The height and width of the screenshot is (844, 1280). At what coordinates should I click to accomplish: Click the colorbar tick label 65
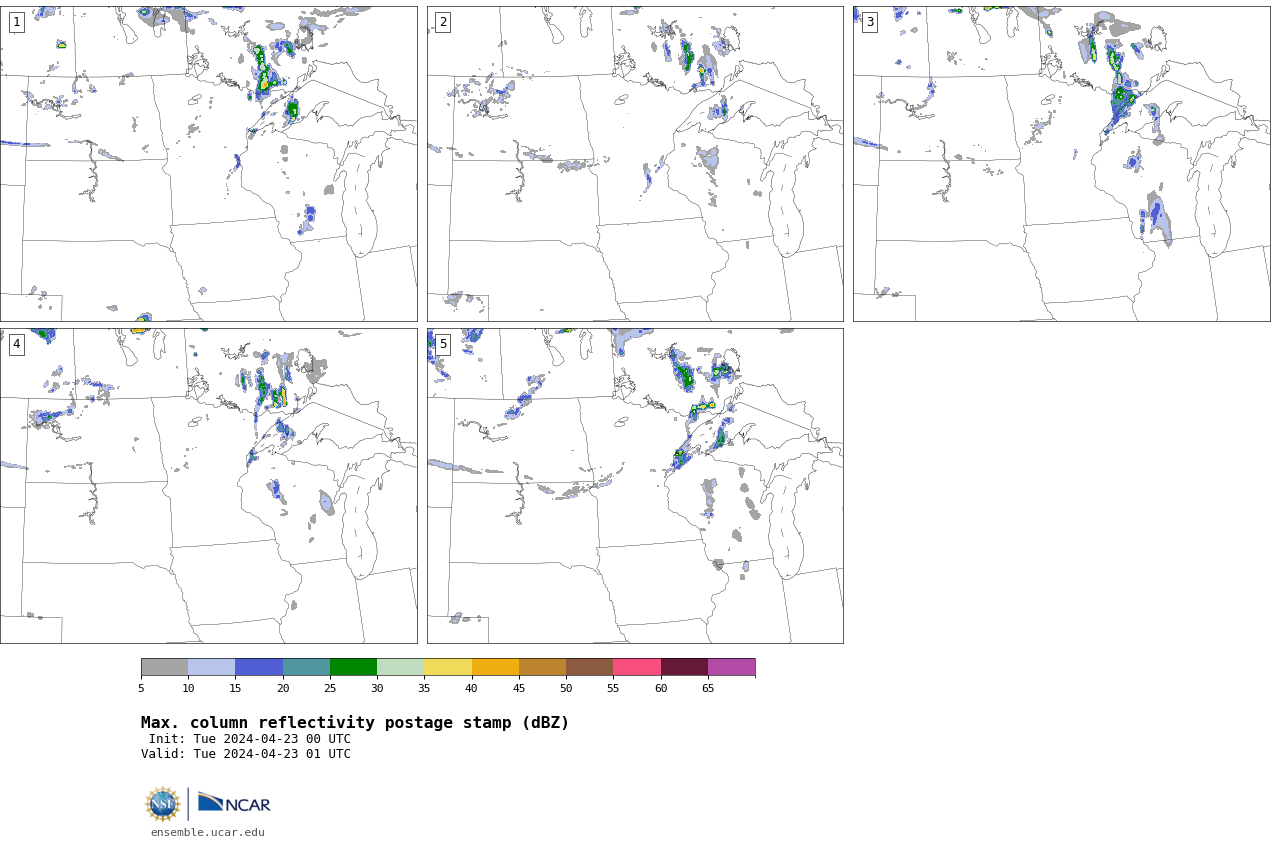[x=708, y=688]
